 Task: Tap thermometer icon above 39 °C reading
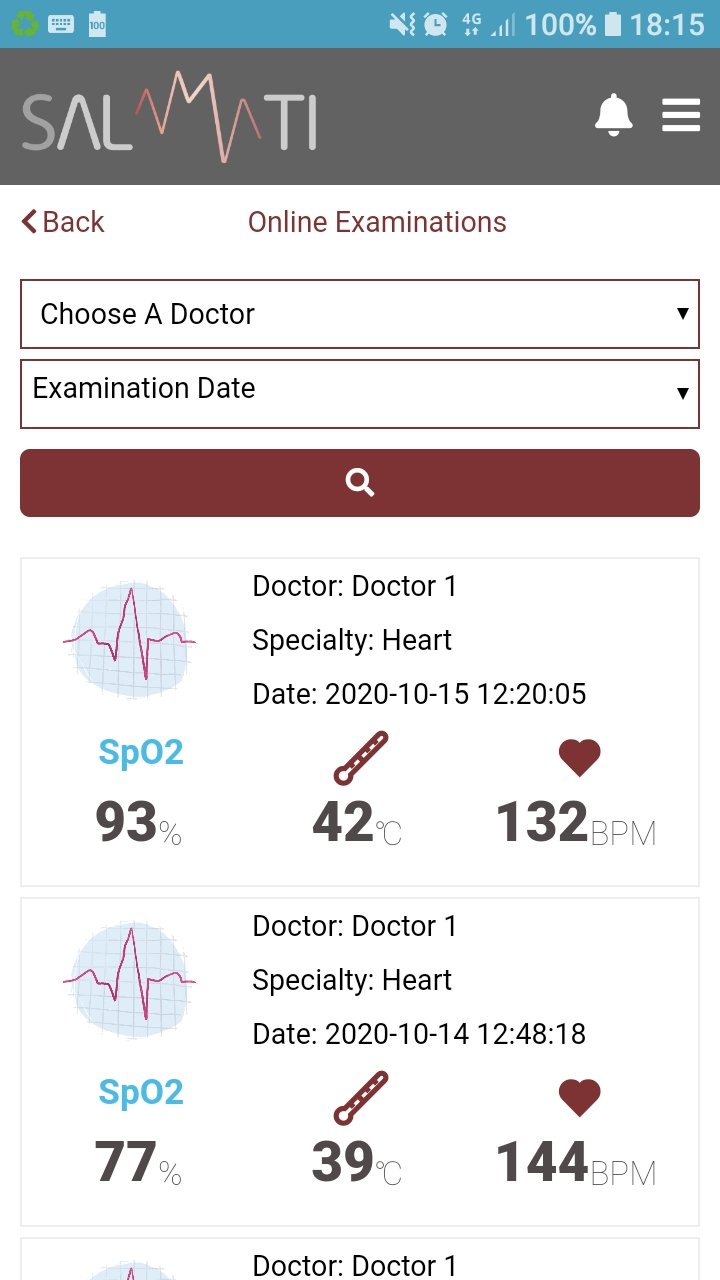(x=360, y=1098)
